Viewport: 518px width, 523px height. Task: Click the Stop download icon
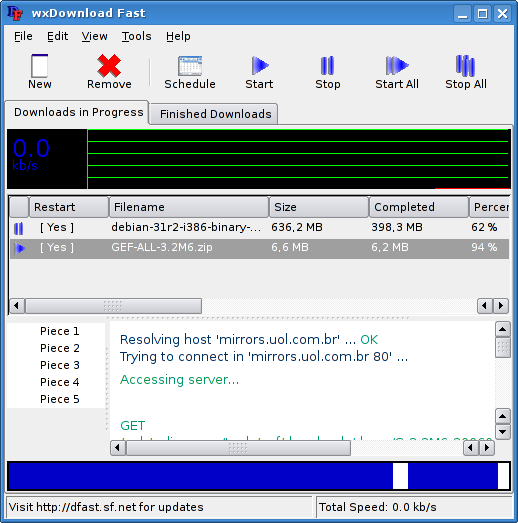coord(327,65)
